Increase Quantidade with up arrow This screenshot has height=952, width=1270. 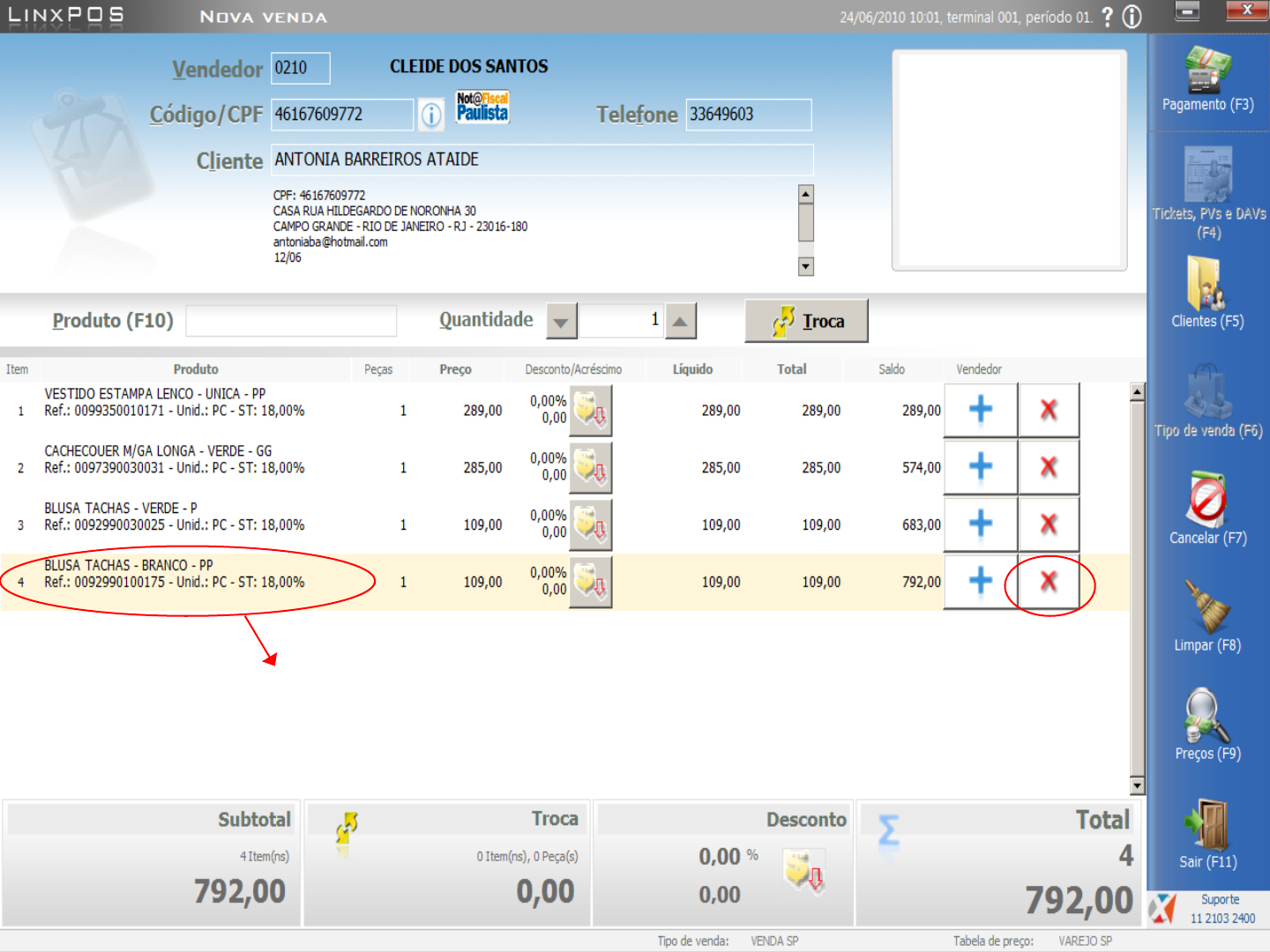tap(681, 321)
